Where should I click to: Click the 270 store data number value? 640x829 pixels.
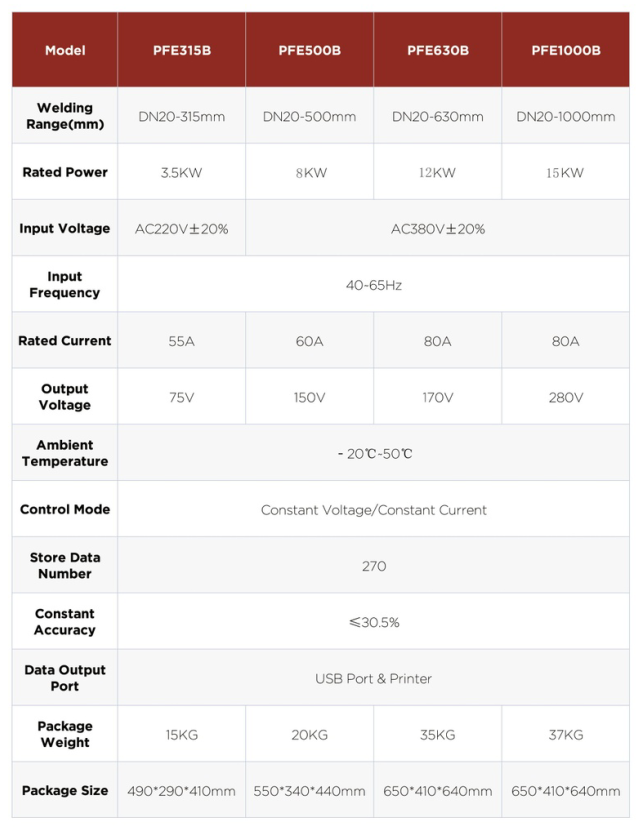[x=373, y=566]
